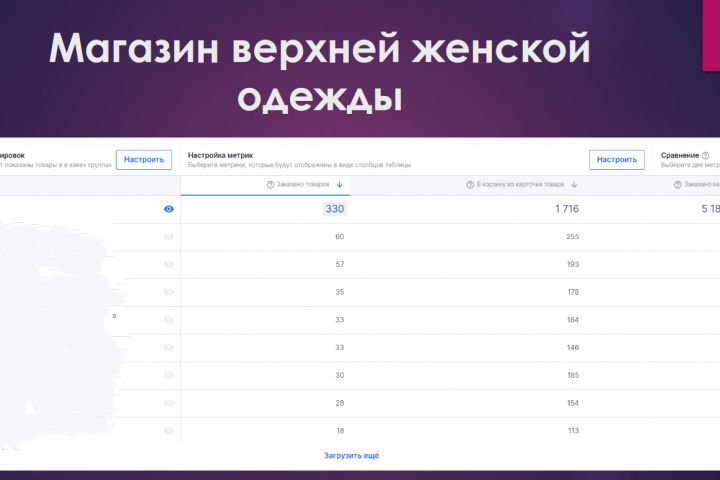Toggle eye icon in row with 28
This screenshot has height=480, width=720.
click(x=169, y=403)
